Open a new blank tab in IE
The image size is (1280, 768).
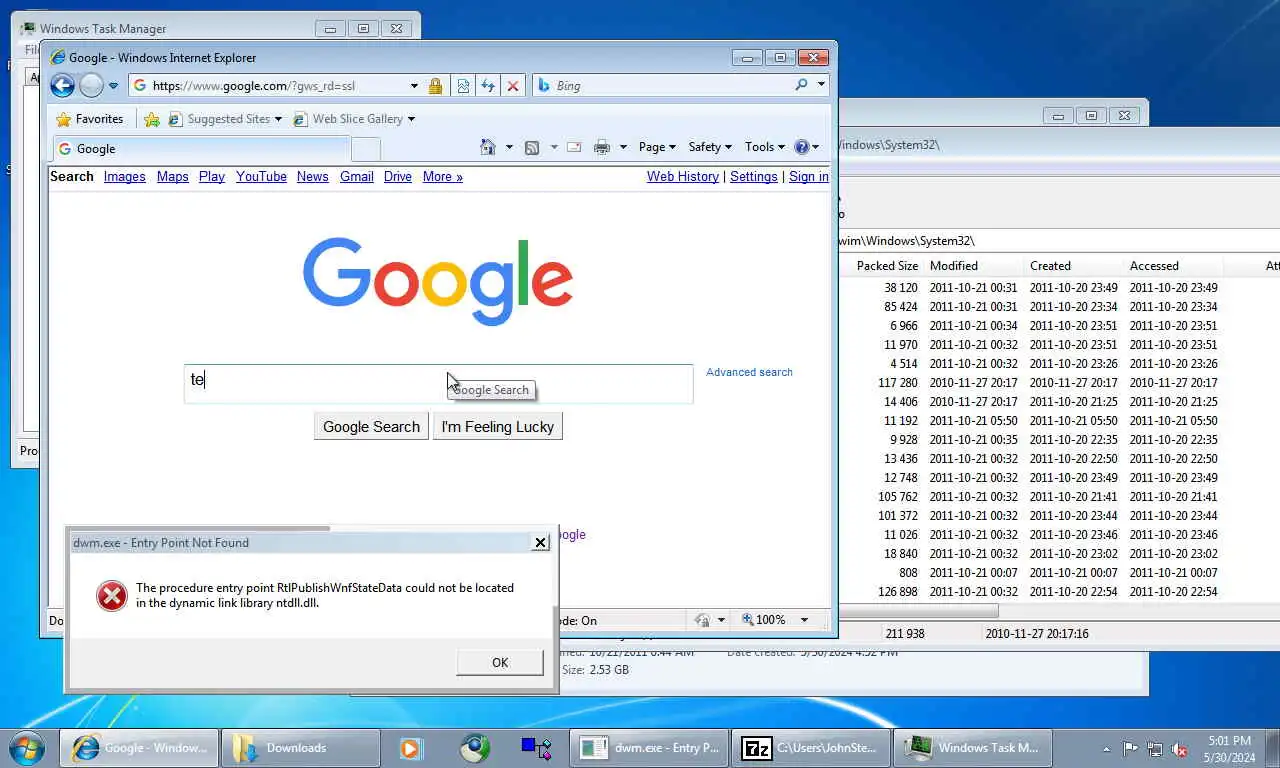pyautogui.click(x=366, y=149)
